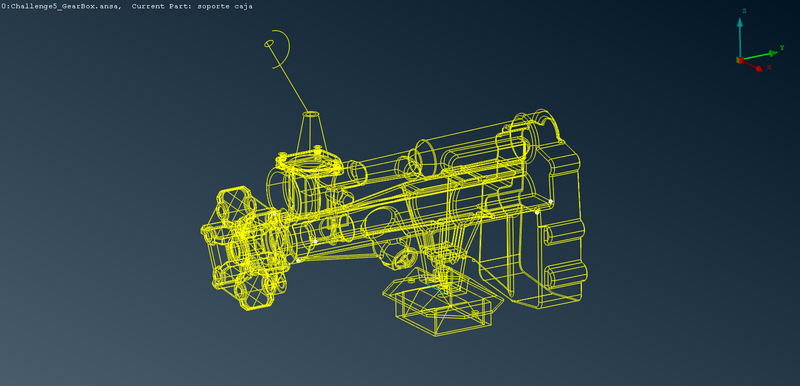800x386 pixels.
Task: Click white hot point near right housing top
Action: tap(551, 201)
